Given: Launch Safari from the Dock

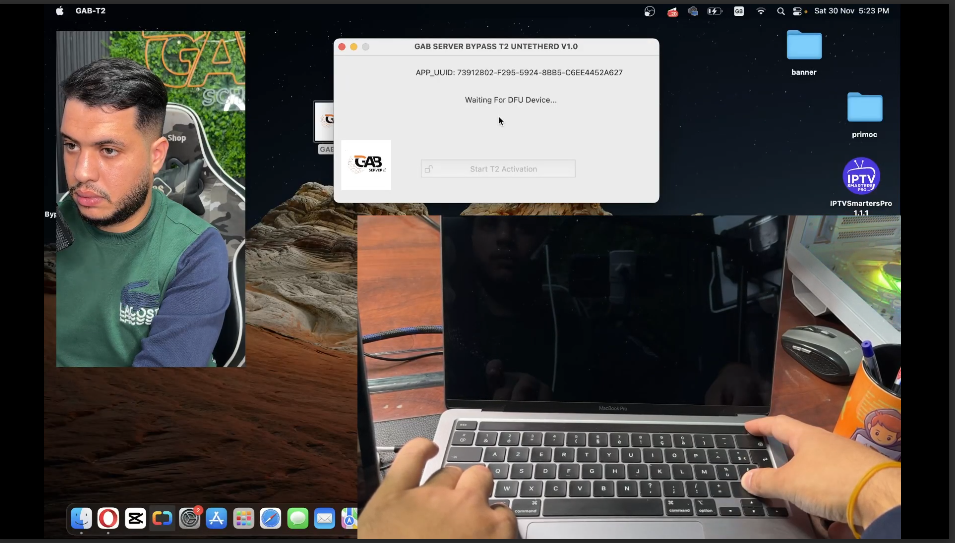Looking at the screenshot, I should coord(270,518).
